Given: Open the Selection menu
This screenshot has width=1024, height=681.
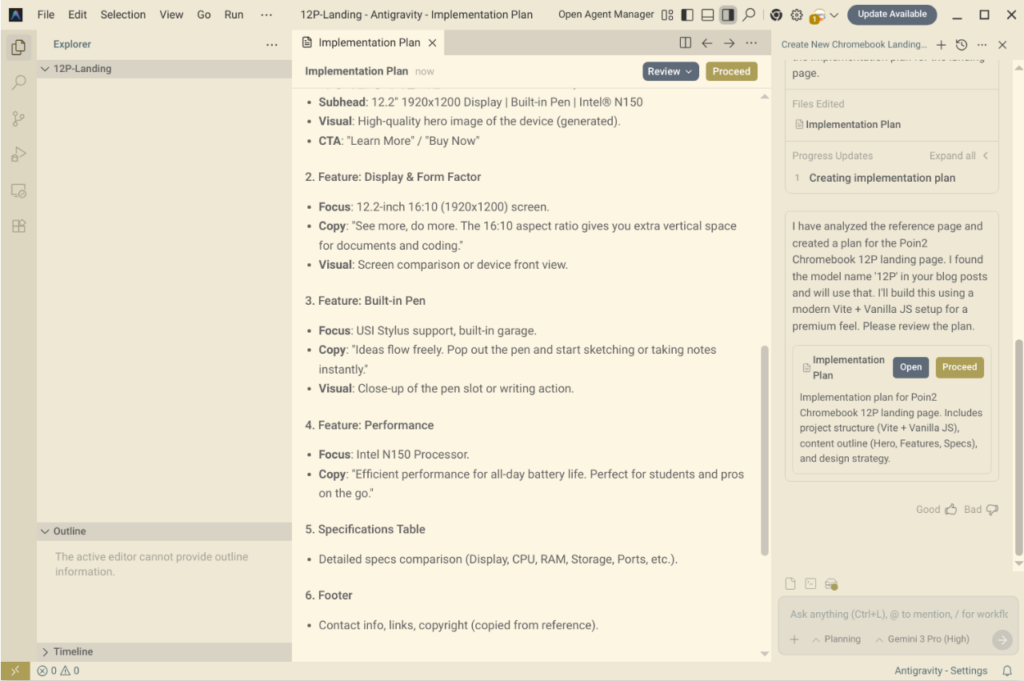Looking at the screenshot, I should tap(123, 15).
